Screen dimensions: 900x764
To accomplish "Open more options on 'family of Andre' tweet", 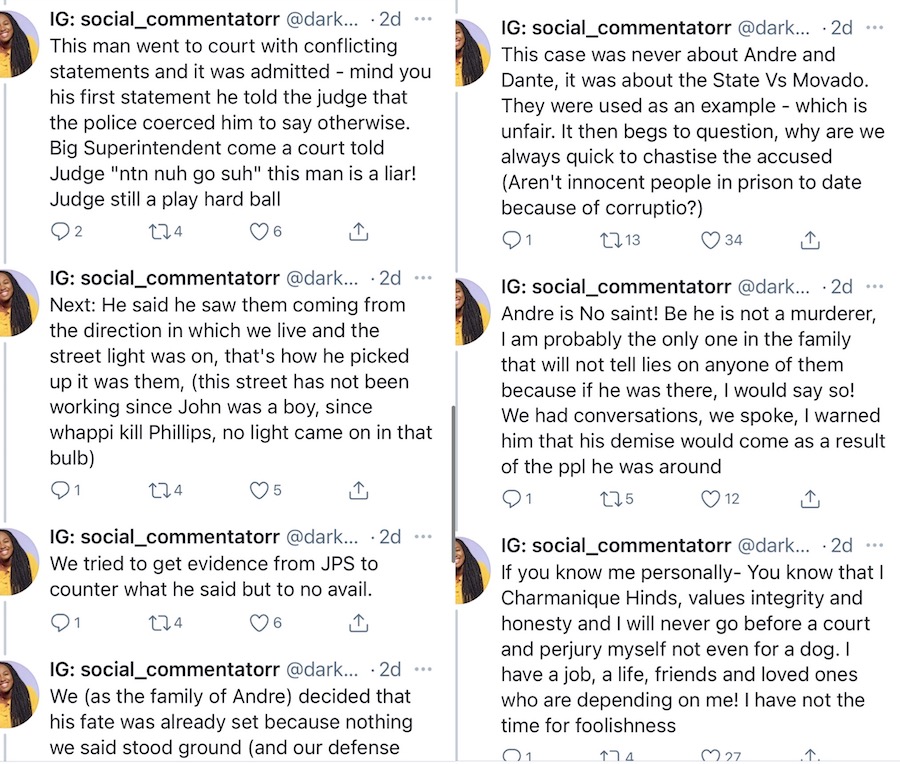I will (x=423, y=669).
